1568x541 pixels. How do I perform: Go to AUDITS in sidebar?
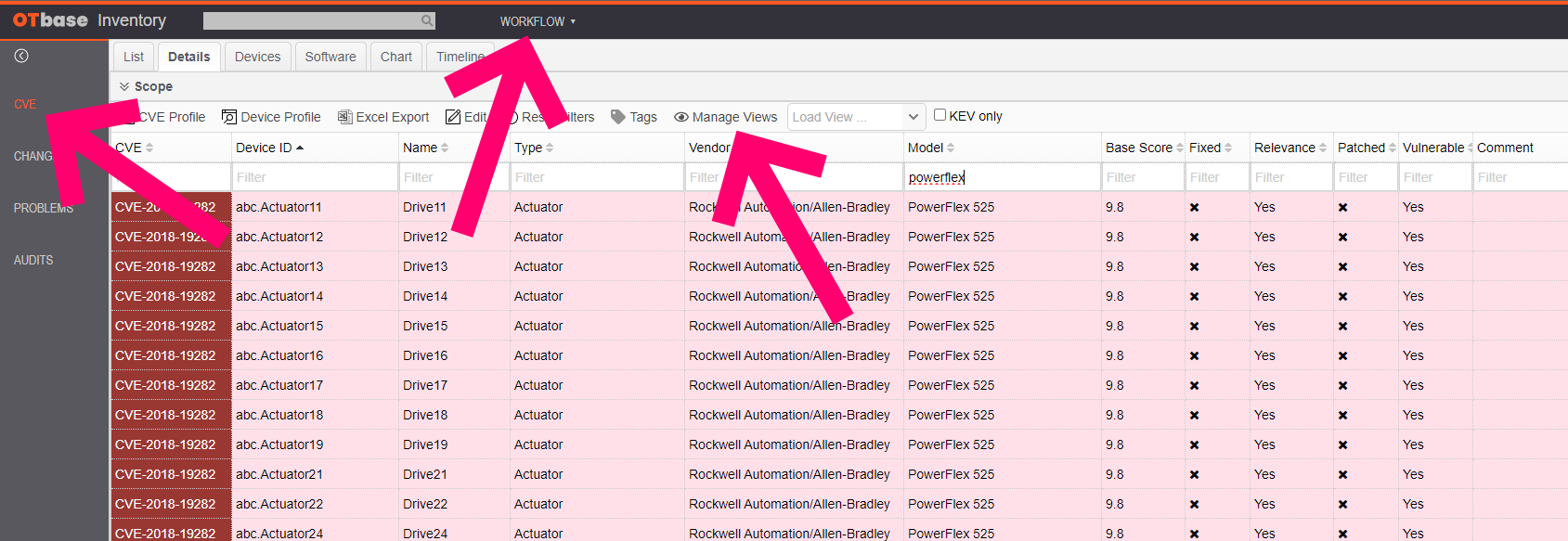pos(33,260)
